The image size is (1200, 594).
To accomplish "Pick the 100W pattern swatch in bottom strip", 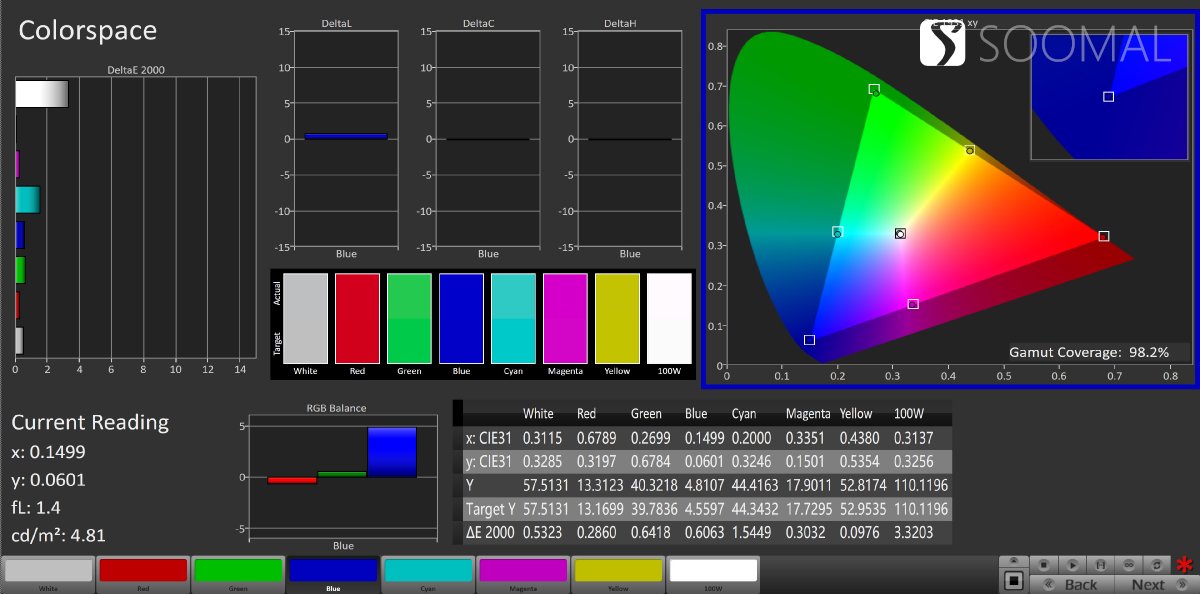I will (712, 571).
